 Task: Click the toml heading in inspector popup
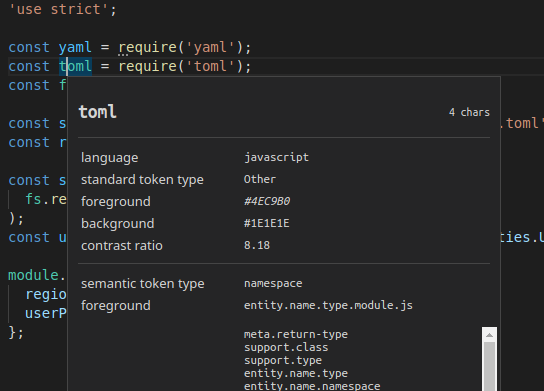click(97, 112)
